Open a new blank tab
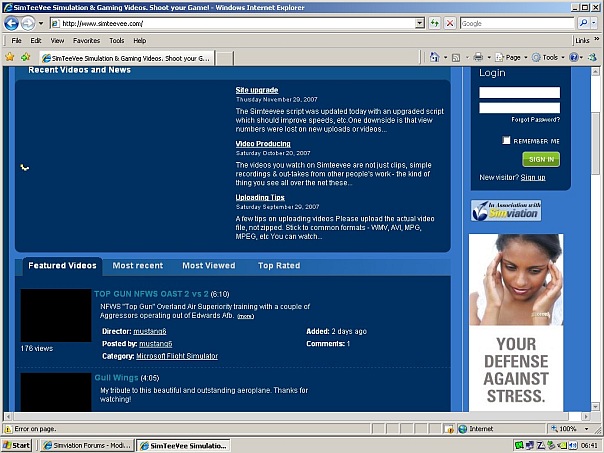 point(224,59)
